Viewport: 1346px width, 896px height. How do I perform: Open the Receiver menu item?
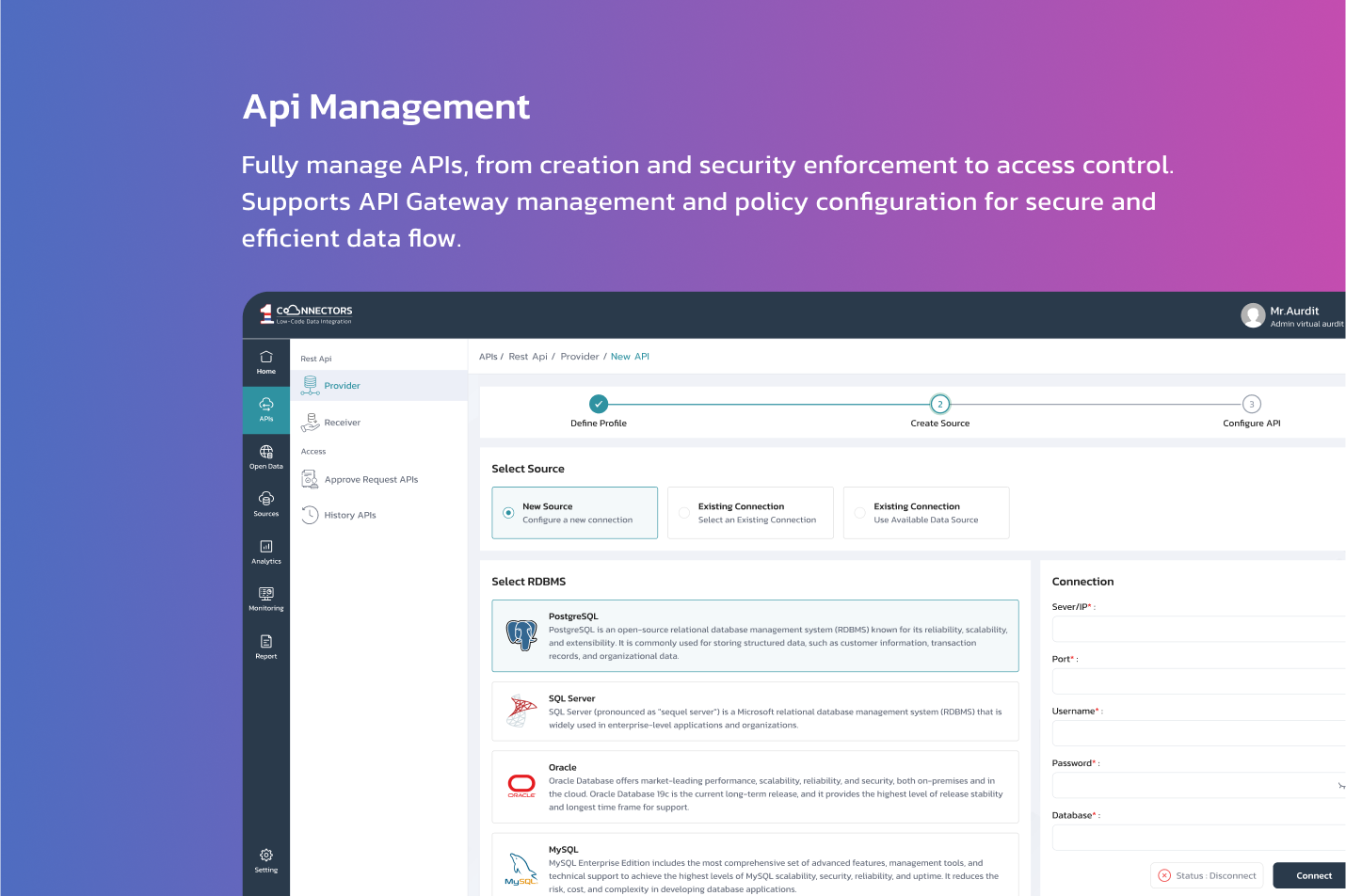[x=342, y=423]
